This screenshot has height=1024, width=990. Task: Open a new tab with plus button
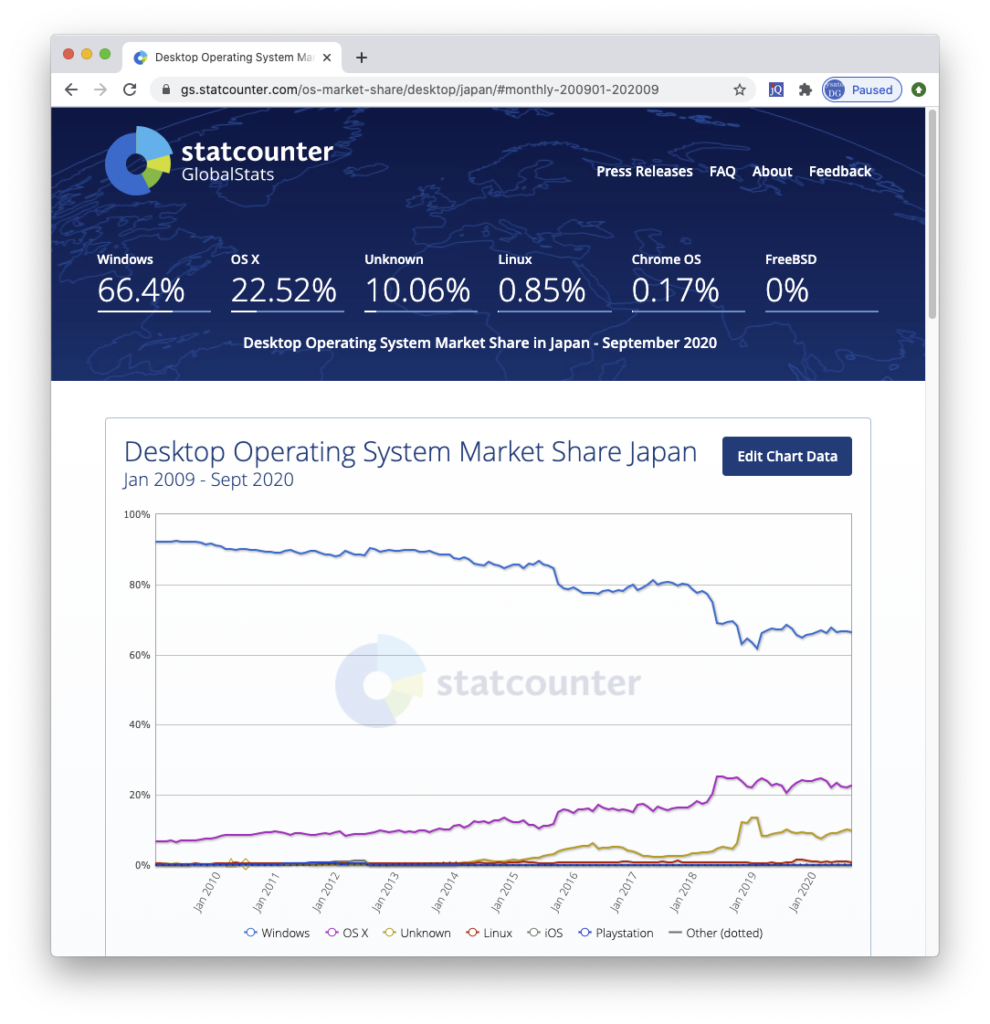tap(362, 57)
